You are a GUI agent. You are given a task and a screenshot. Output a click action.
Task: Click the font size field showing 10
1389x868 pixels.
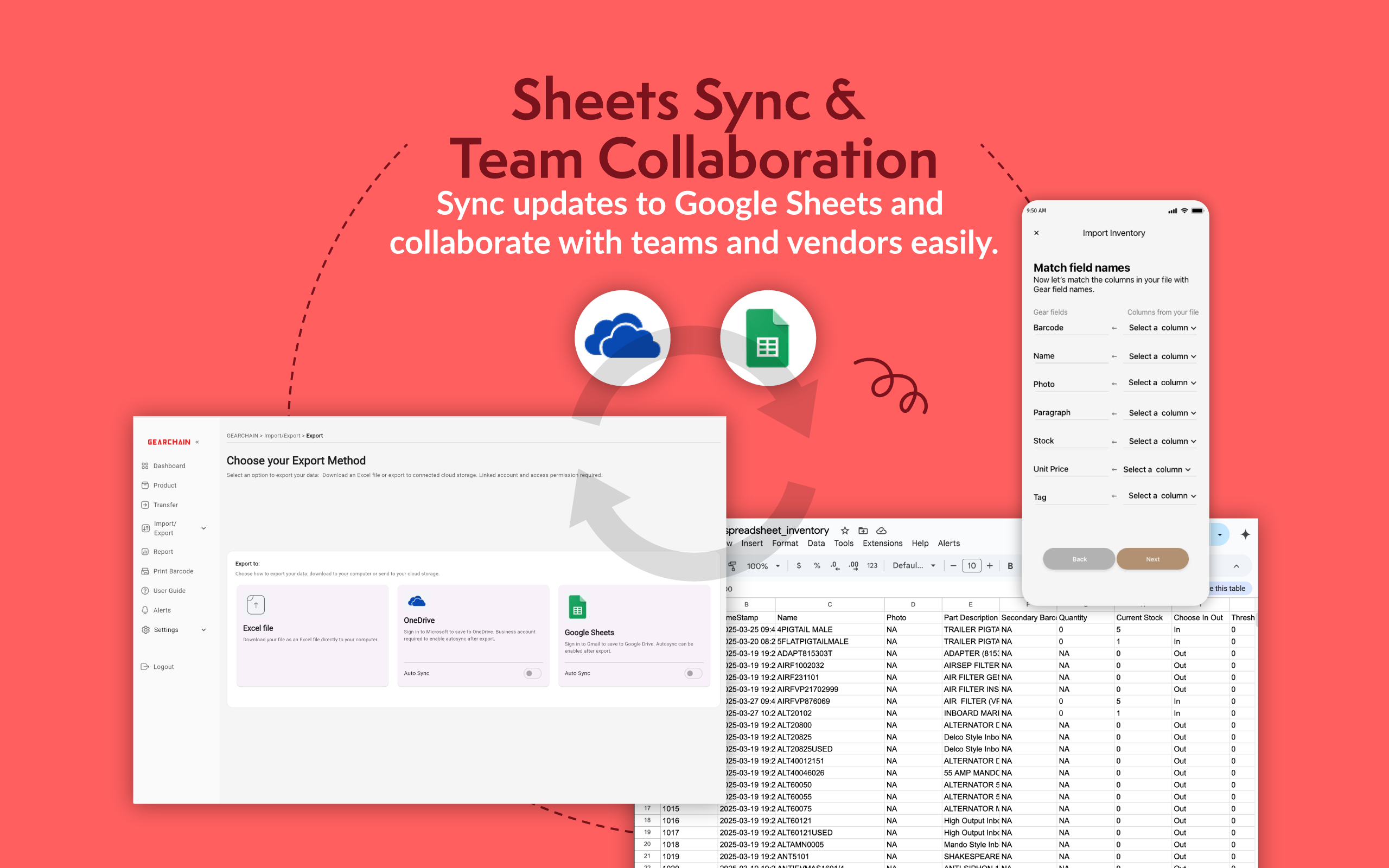click(971, 566)
